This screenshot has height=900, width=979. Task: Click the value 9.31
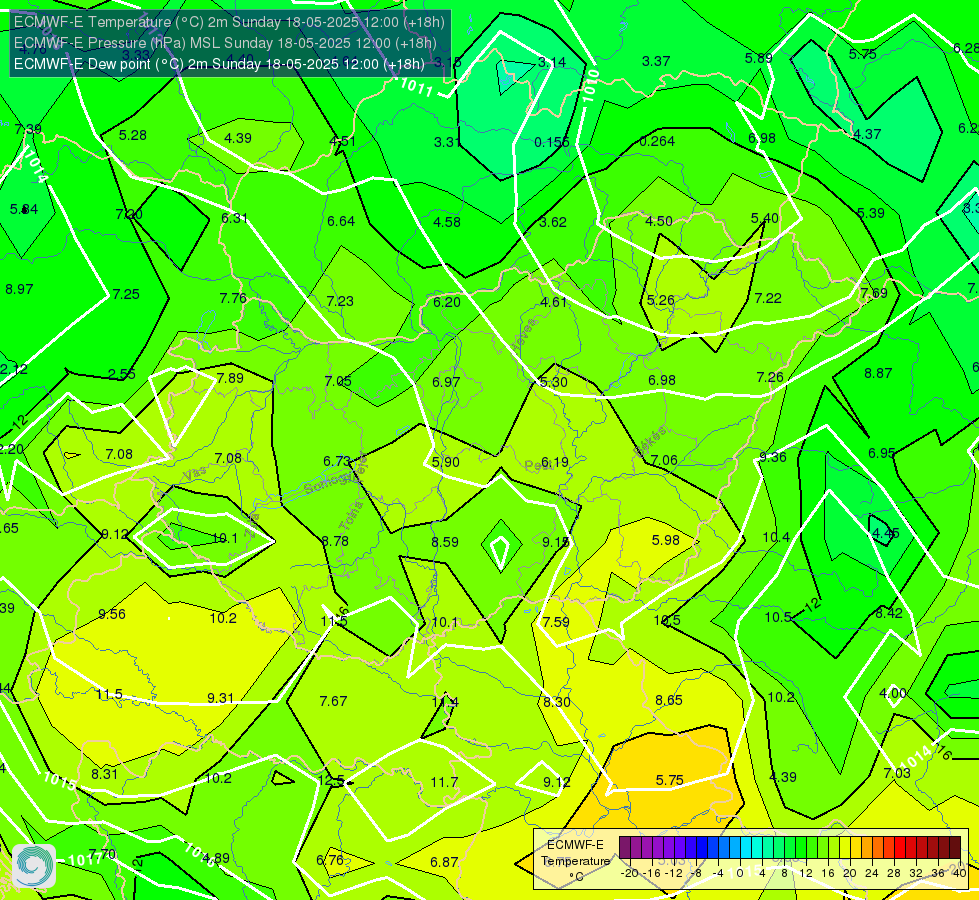click(220, 698)
